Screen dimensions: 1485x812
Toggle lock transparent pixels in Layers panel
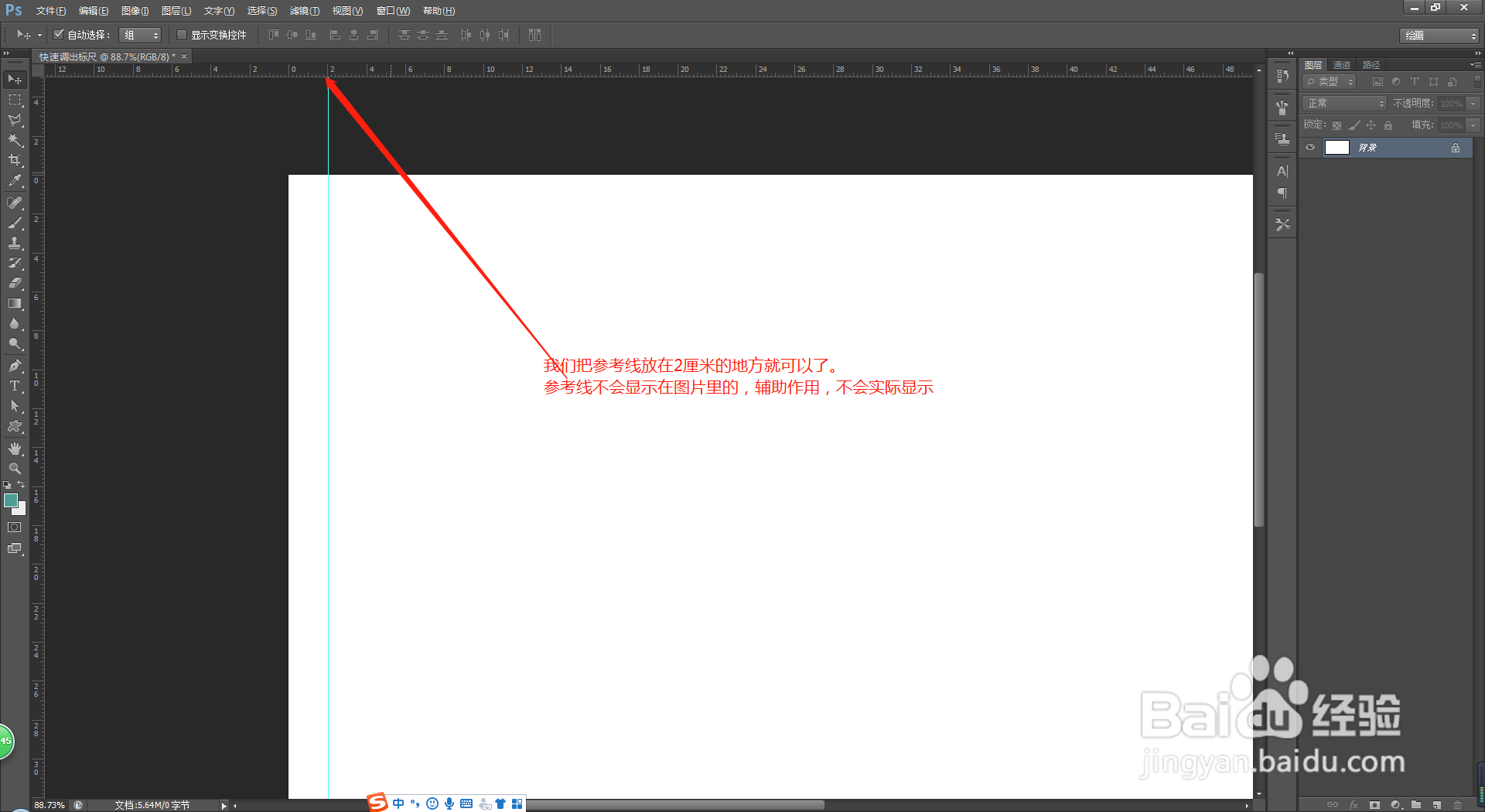(x=1336, y=125)
